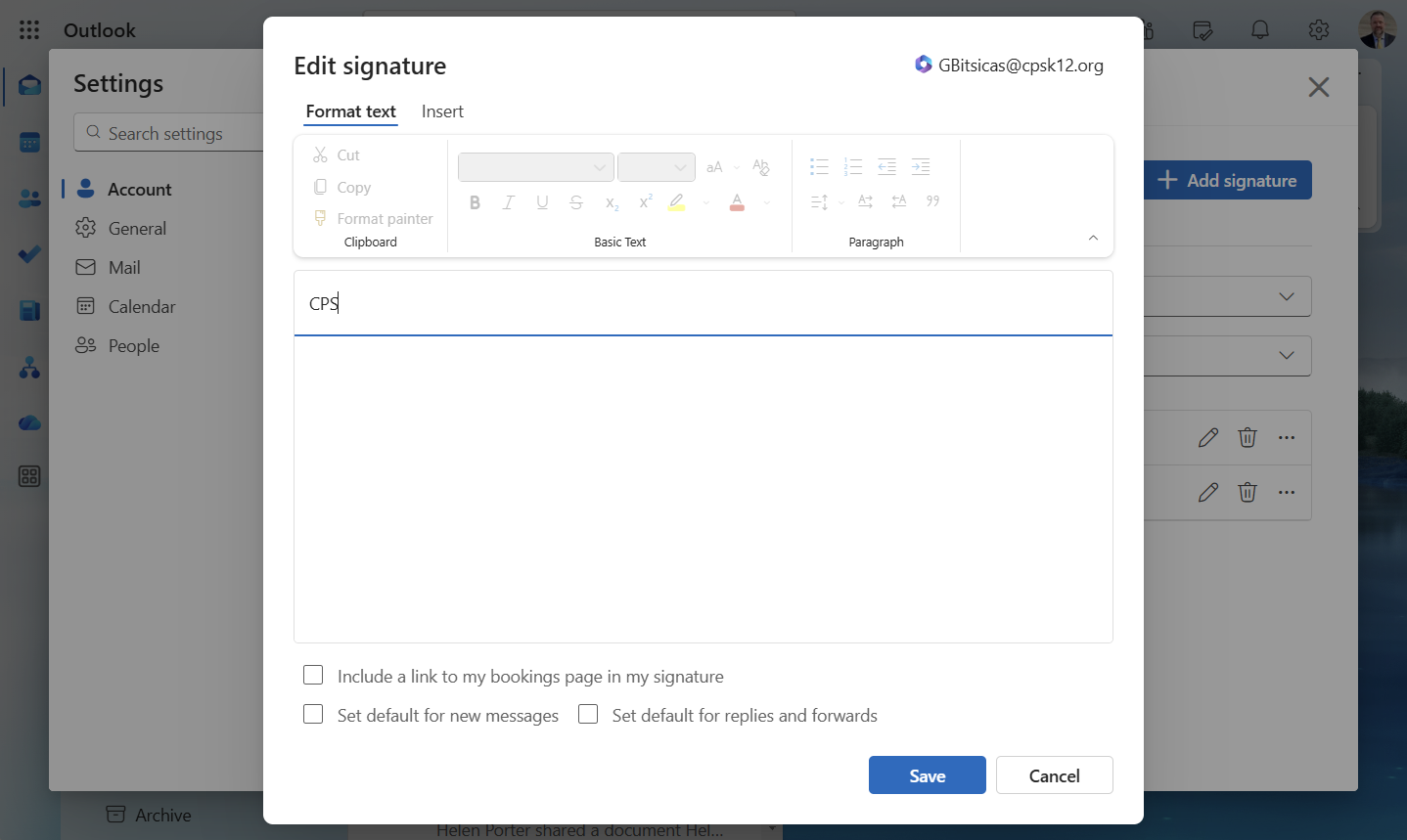Click the clear formatting icon
1407x840 pixels.
[760, 167]
